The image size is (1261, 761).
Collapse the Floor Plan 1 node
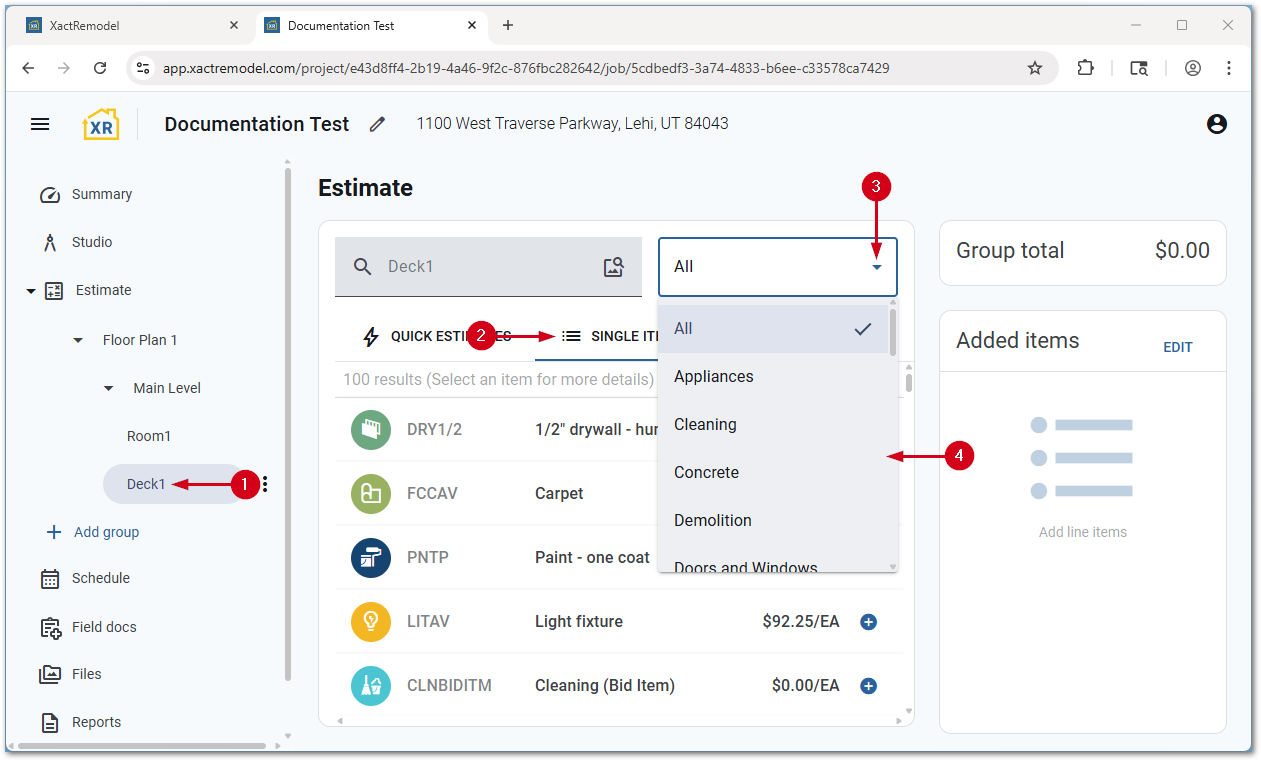point(79,340)
